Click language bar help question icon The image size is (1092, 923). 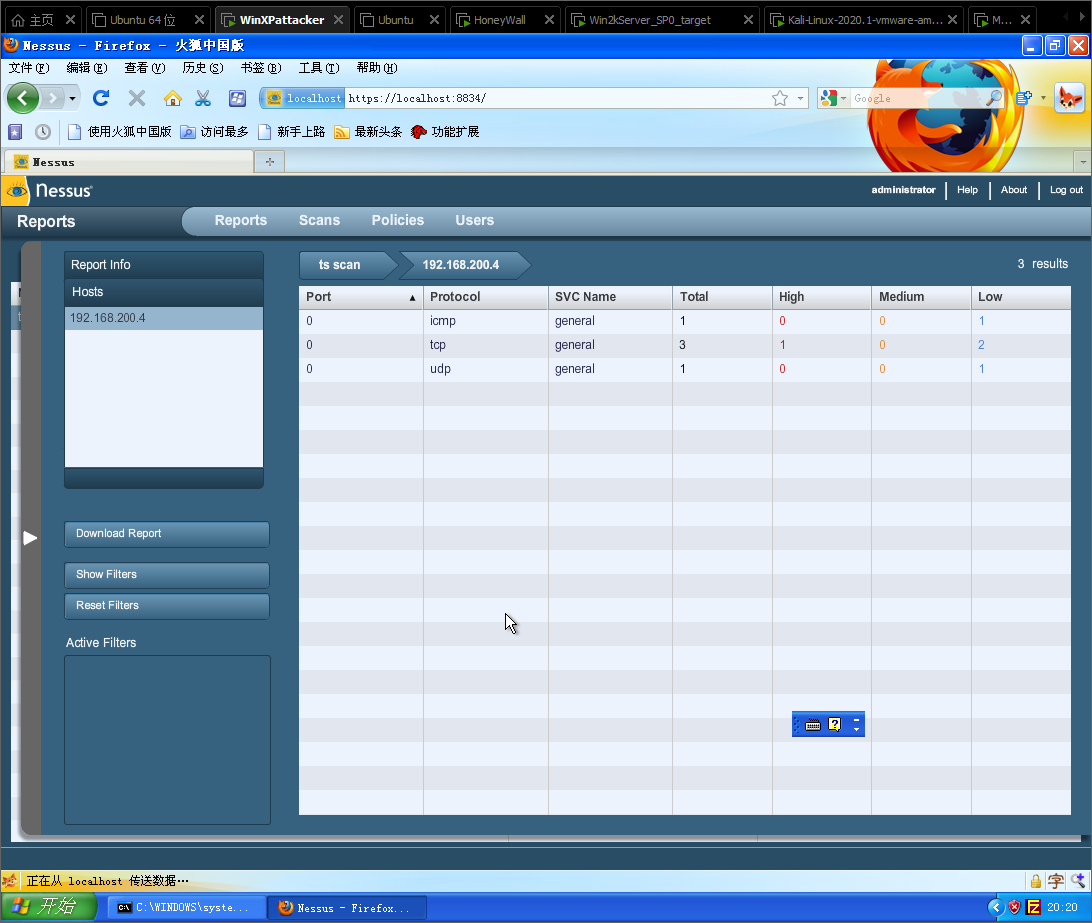pyautogui.click(x=834, y=725)
